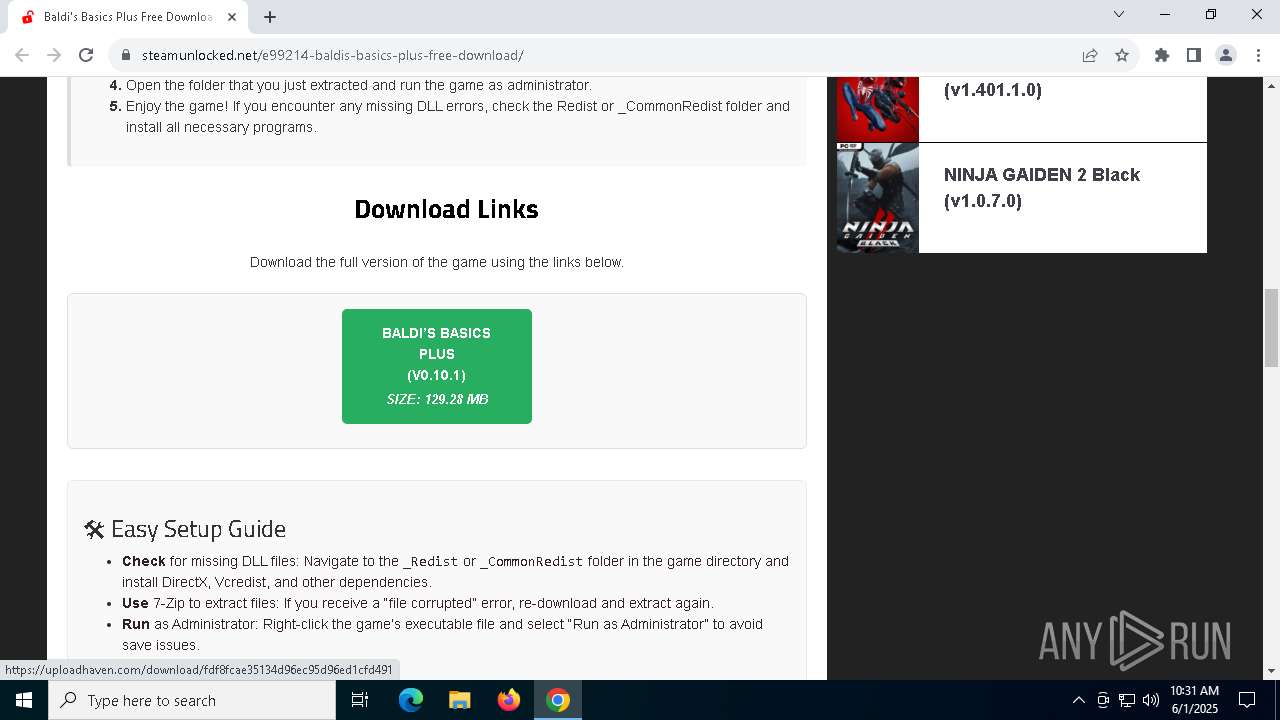Click the Chrome taskbar icon

click(558, 700)
